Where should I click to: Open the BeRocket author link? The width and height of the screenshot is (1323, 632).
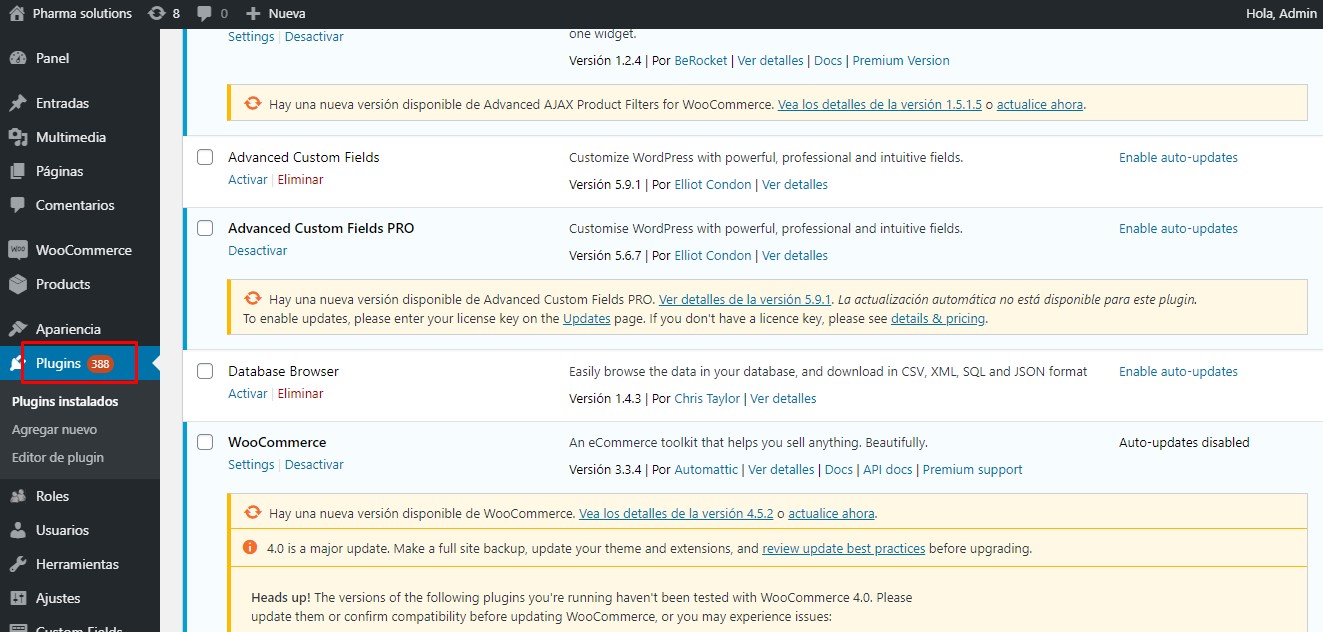coord(701,61)
